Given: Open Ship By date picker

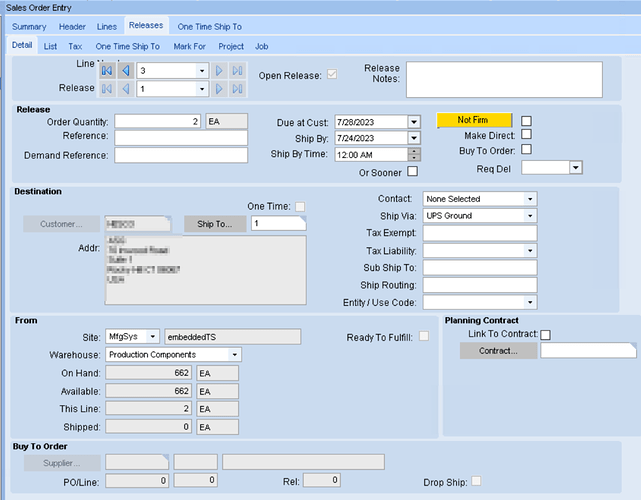Looking at the screenshot, I should (414, 138).
